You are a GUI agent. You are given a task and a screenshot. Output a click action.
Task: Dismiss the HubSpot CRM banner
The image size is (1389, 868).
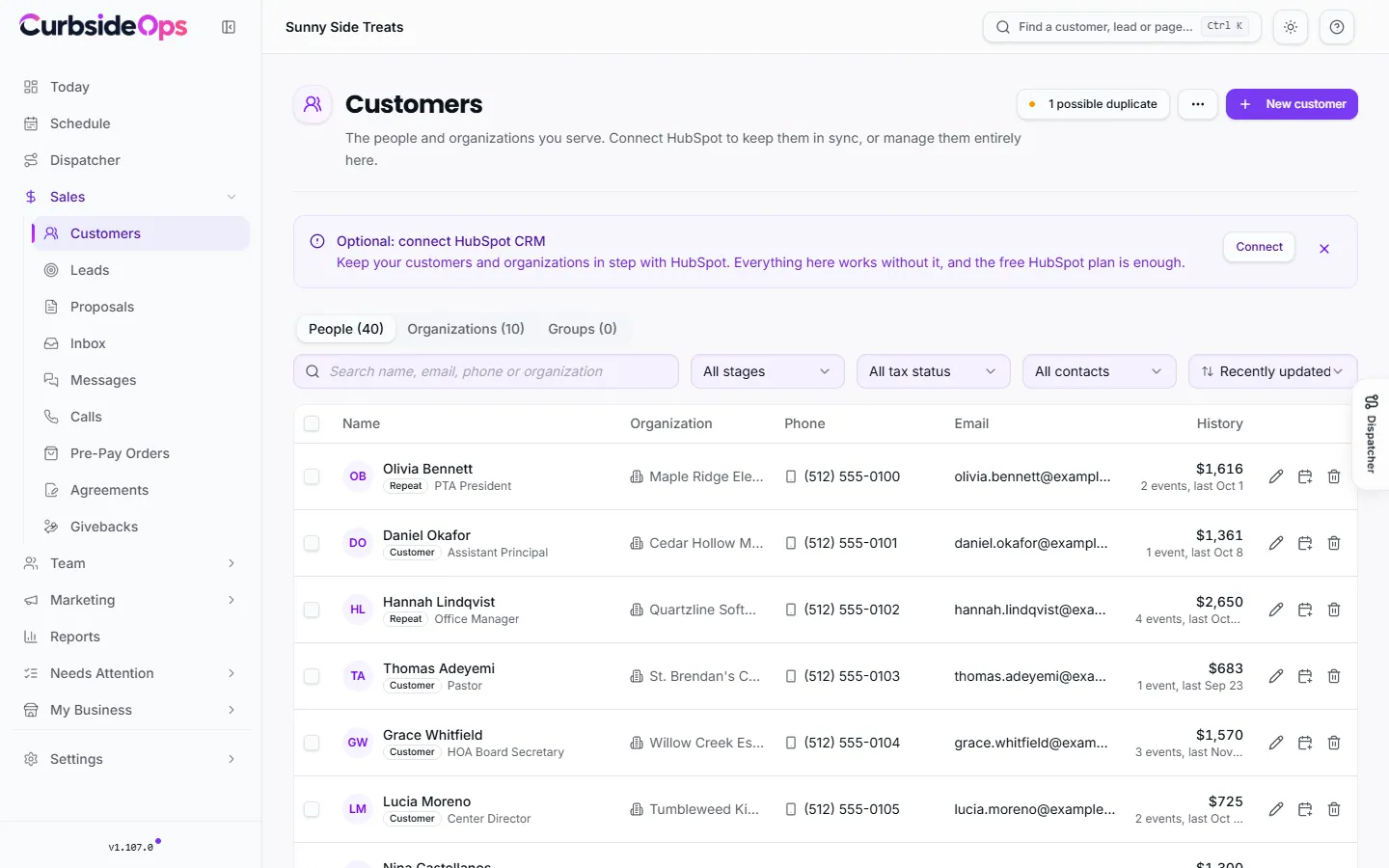[x=1324, y=249]
